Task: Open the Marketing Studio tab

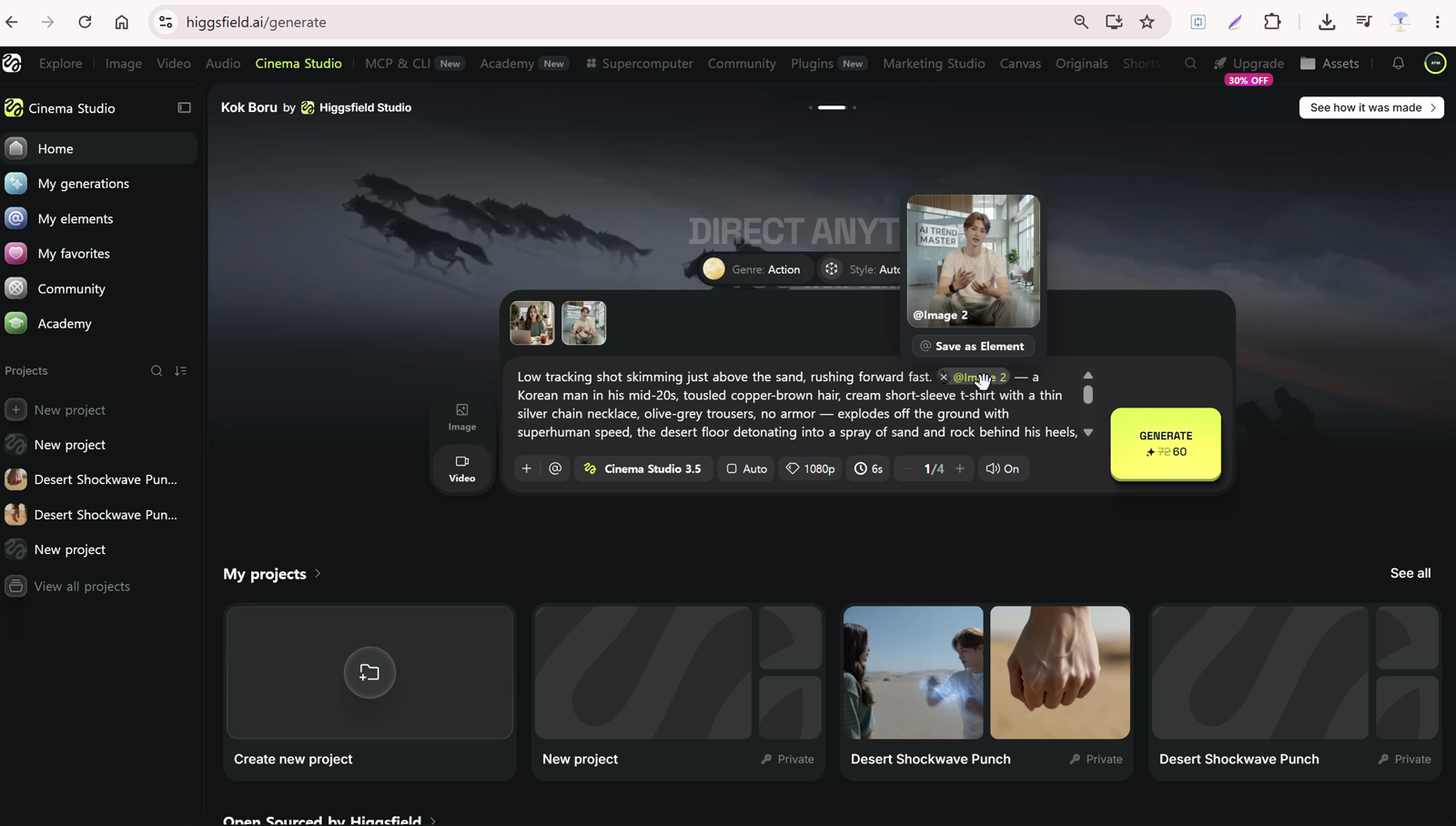Action: point(934,64)
